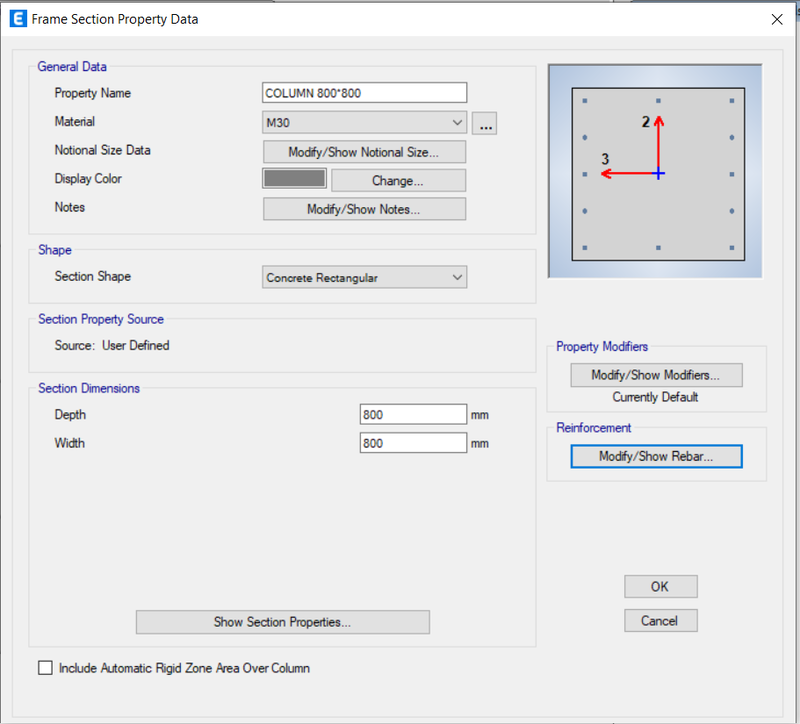800x724 pixels.
Task: Click the Change color button
Action: pyautogui.click(x=398, y=181)
